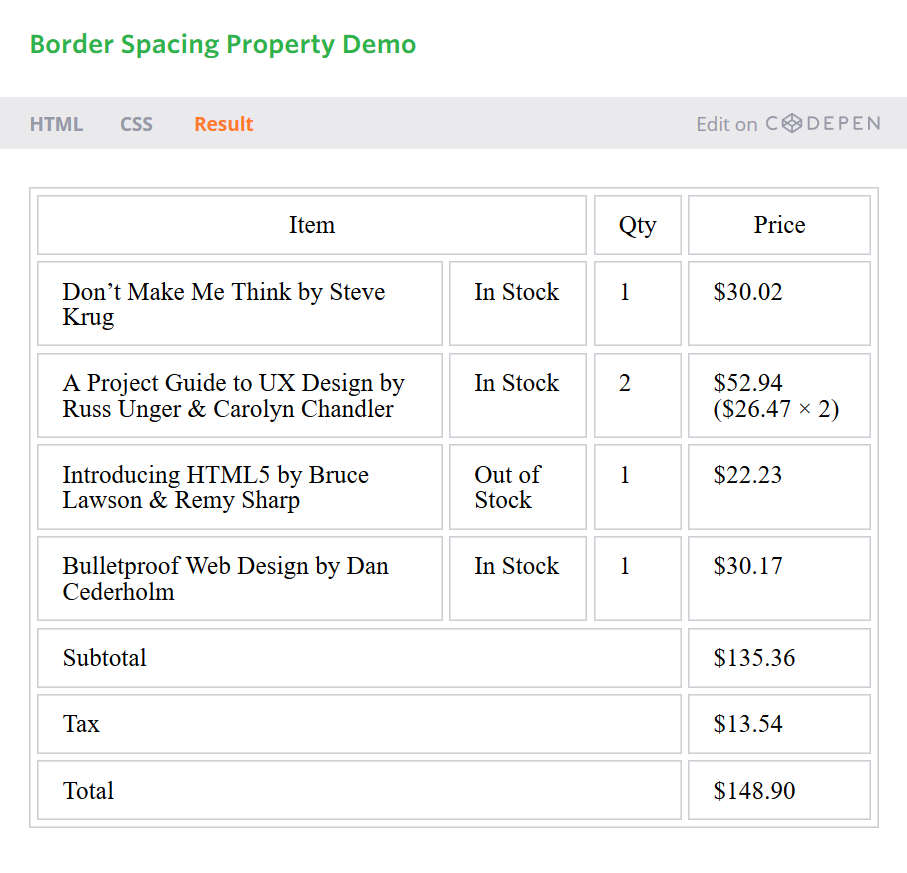This screenshot has width=907, height=873.
Task: Click the Subtotal row label
Action: [x=105, y=658]
